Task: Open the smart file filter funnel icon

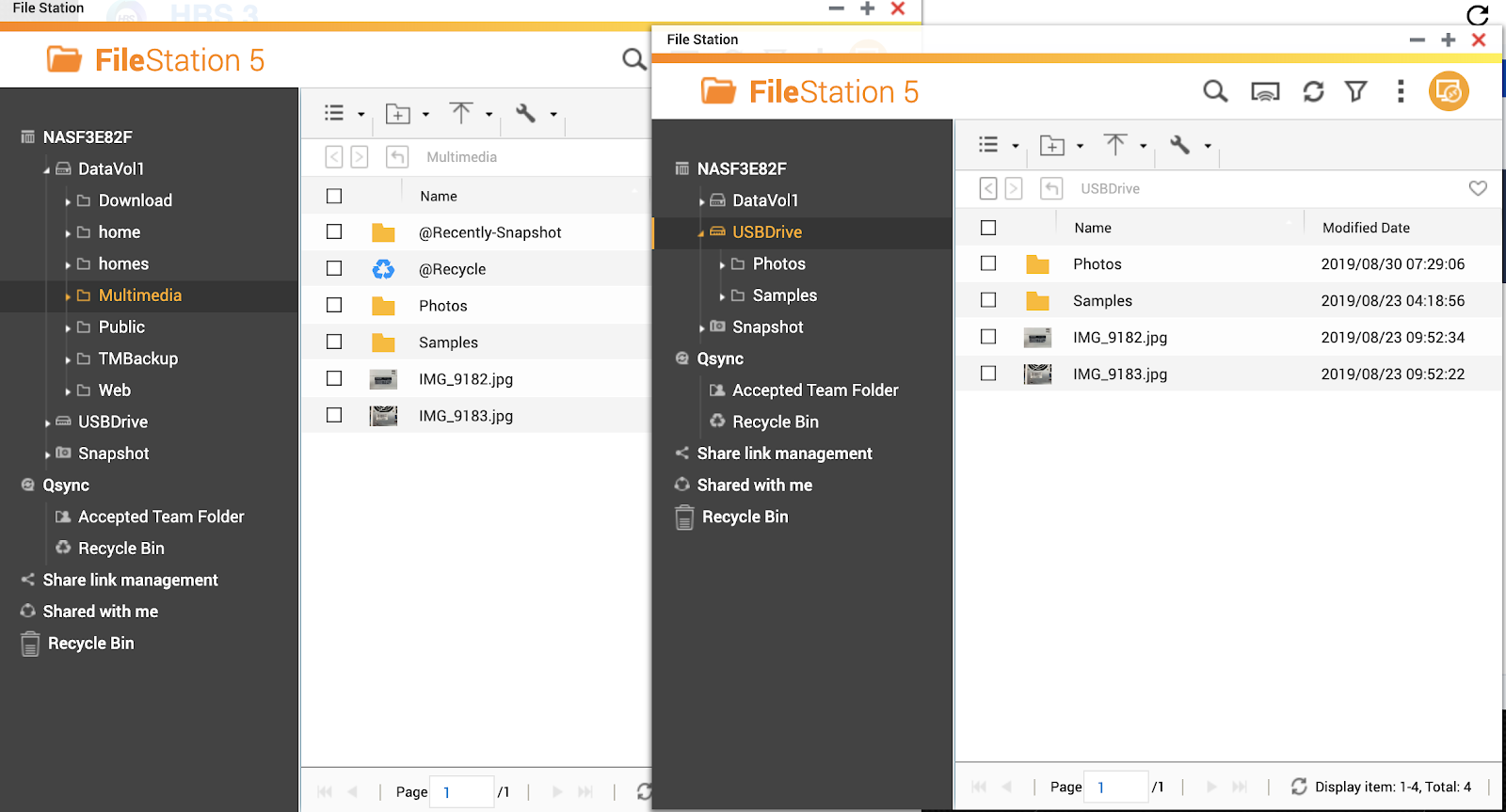Action: 1356,91
